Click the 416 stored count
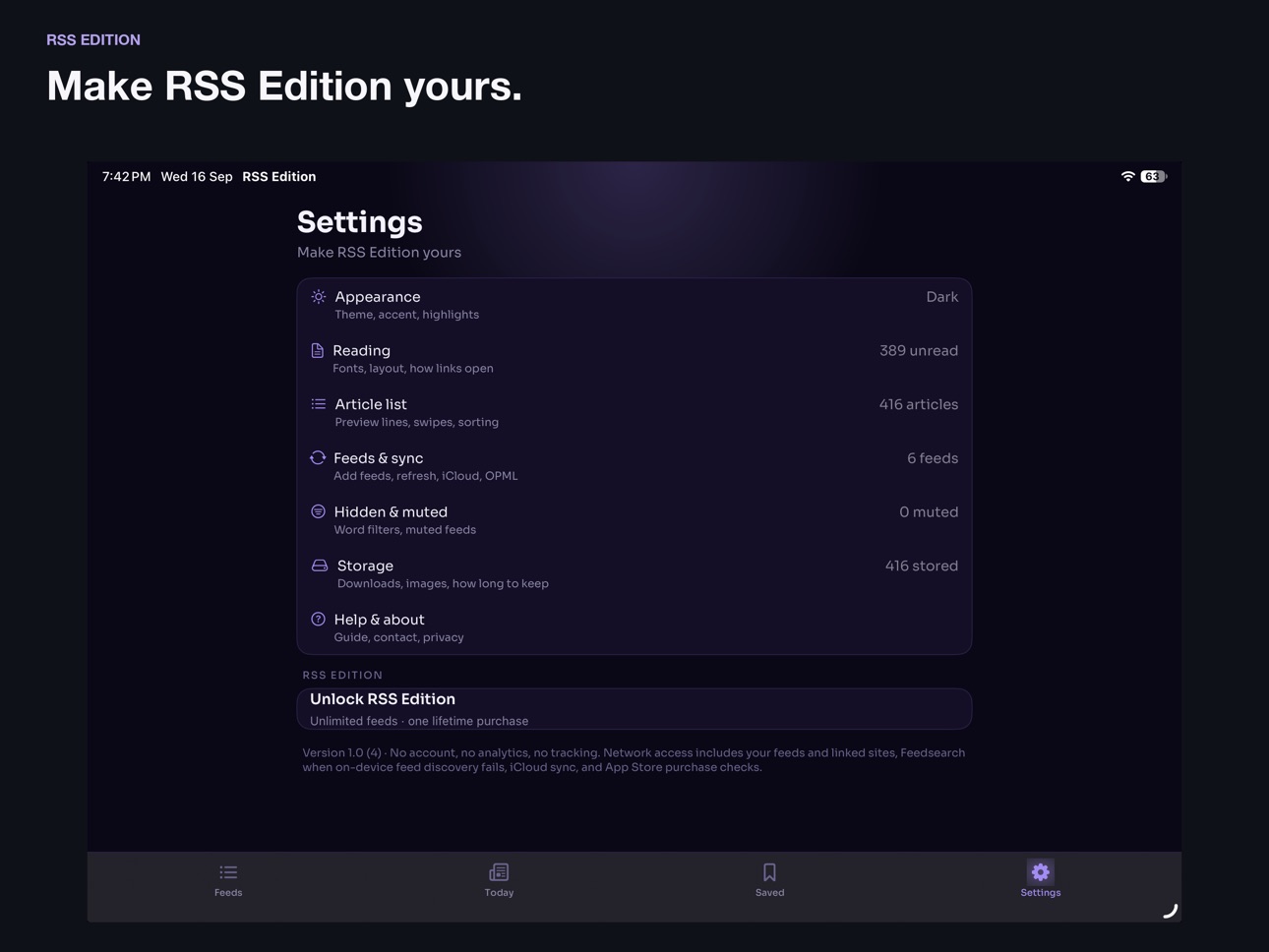 (922, 566)
